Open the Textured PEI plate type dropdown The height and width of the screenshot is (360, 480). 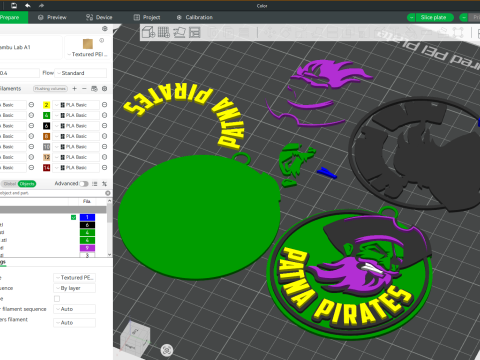coord(87,54)
